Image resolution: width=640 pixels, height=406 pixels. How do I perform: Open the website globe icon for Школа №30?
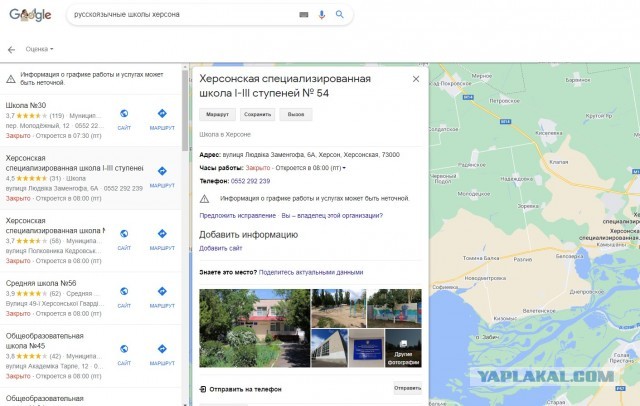click(124, 113)
